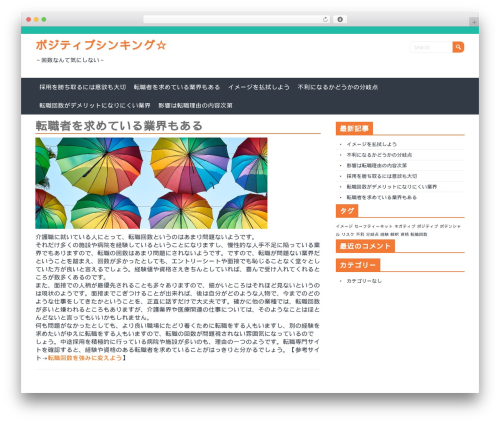The image size is (500, 423).
Task: Open nav item 不利になるかどうかの分岐点
Action: point(338,87)
